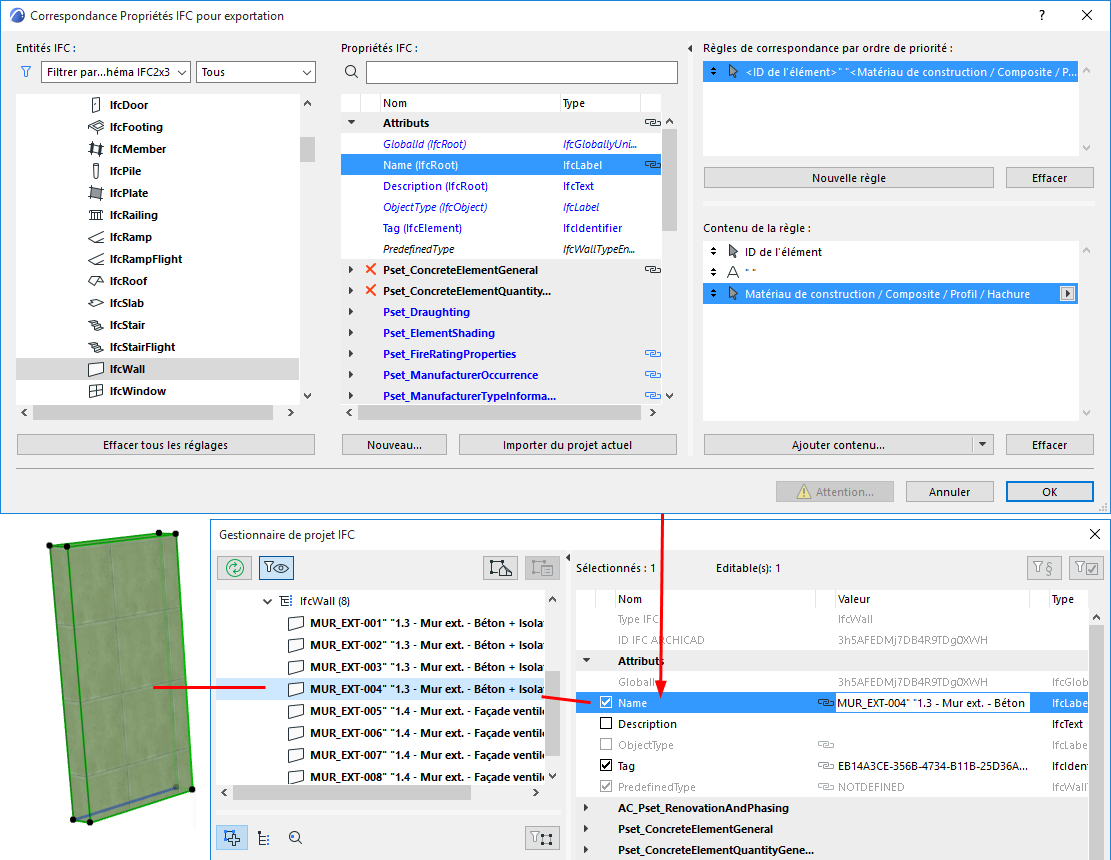
Task: Collapse the Attributs group in IFC manager
Action: (587, 660)
